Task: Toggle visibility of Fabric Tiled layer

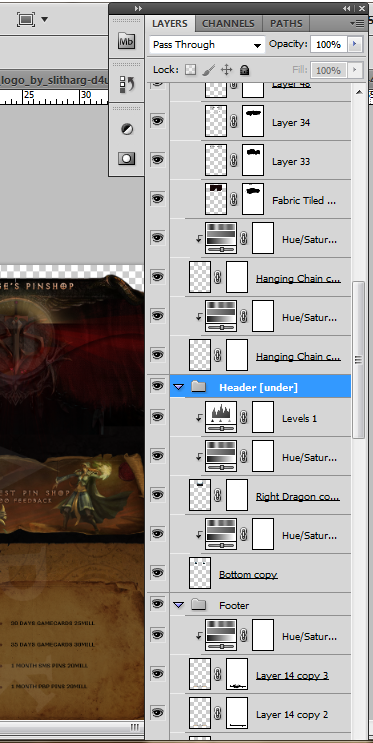Action: [157, 199]
